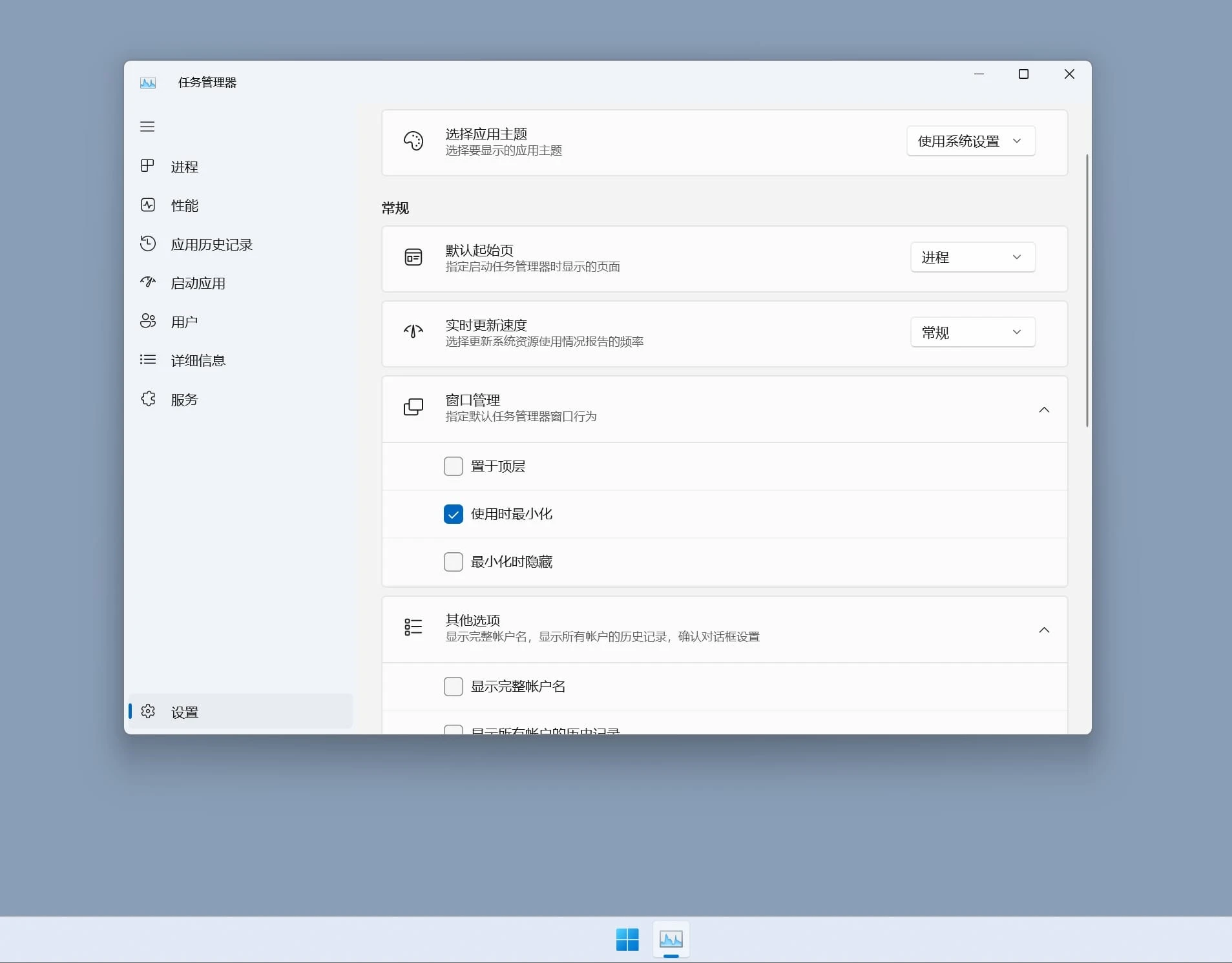Collapse the 其他选项 section
Viewport: 1232px width, 963px height.
(x=1043, y=630)
